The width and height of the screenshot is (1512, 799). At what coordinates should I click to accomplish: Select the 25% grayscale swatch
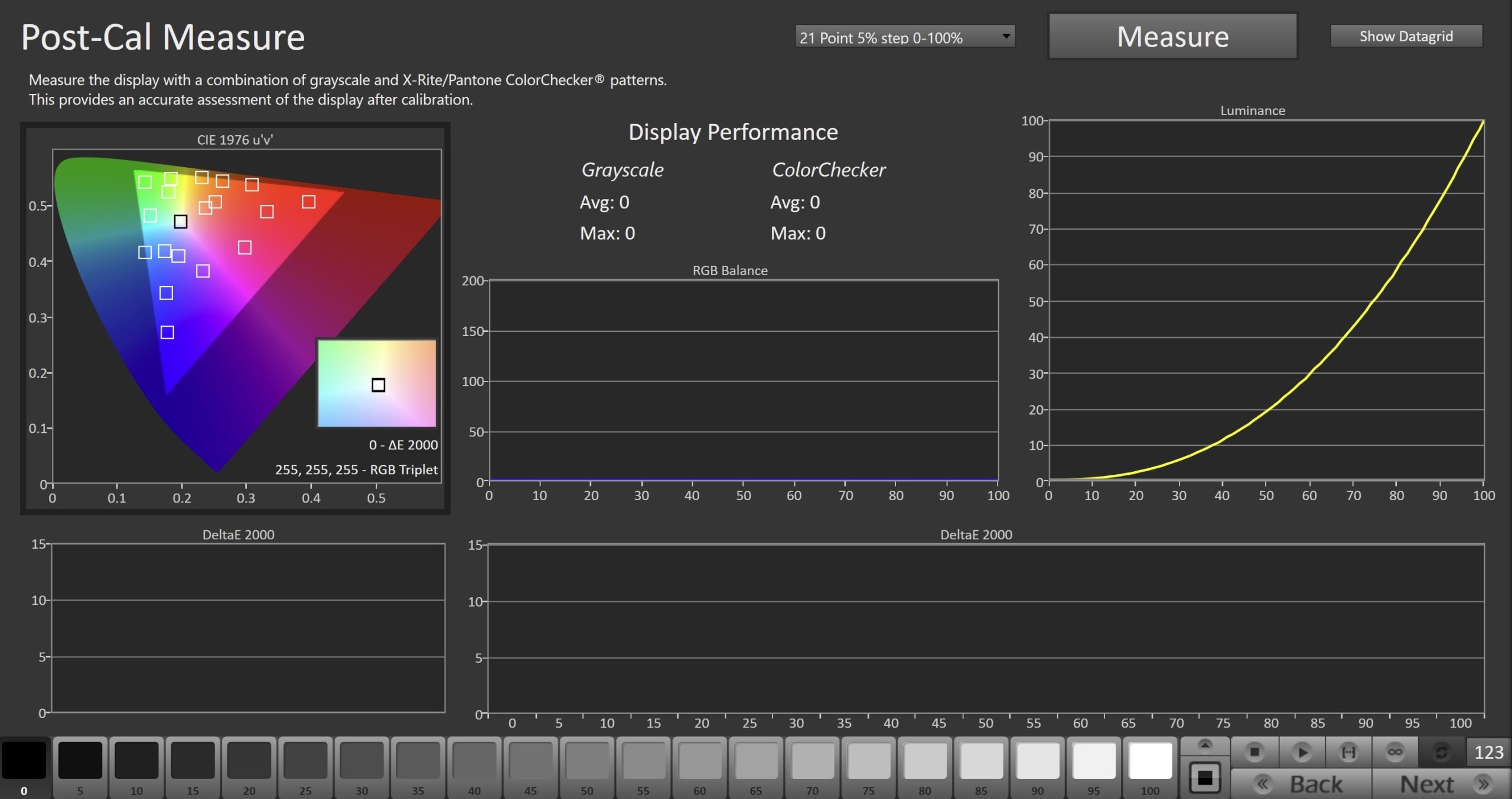[x=305, y=768]
